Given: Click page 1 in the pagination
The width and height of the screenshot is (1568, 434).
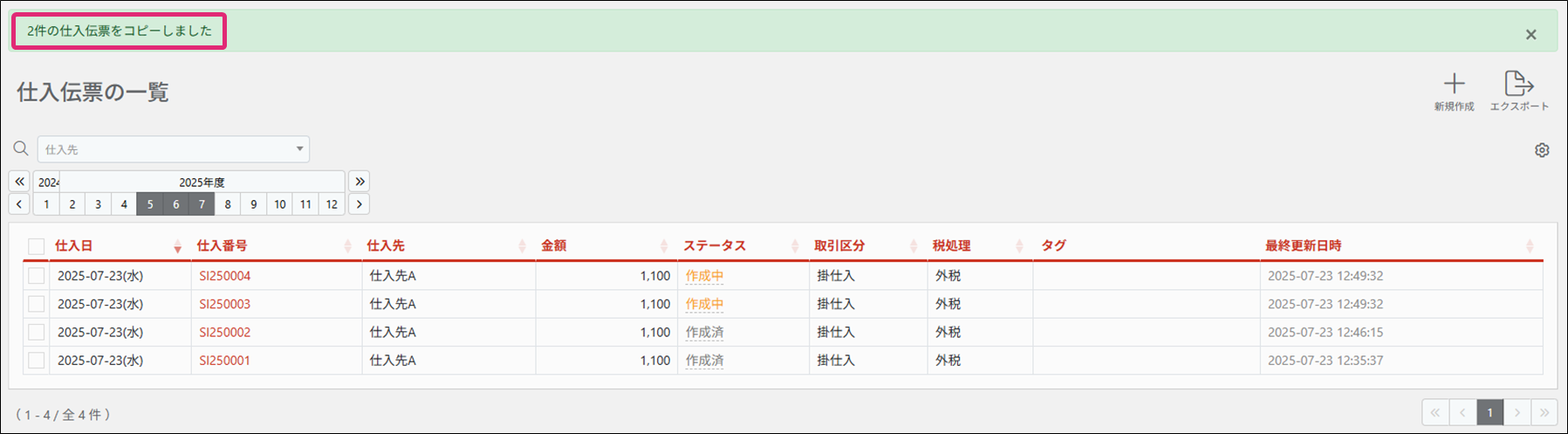Looking at the screenshot, I should pyautogui.click(x=1489, y=413).
